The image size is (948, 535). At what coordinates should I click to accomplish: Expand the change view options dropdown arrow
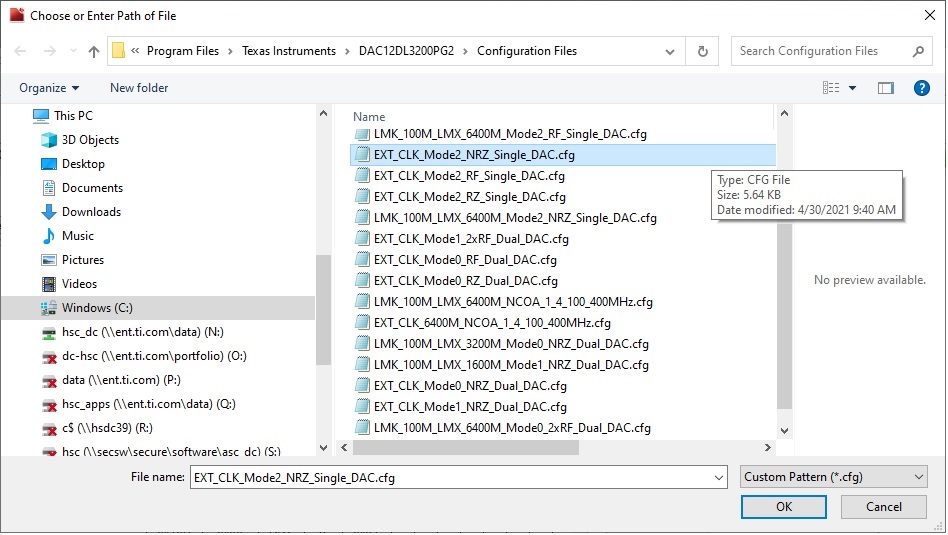[853, 88]
